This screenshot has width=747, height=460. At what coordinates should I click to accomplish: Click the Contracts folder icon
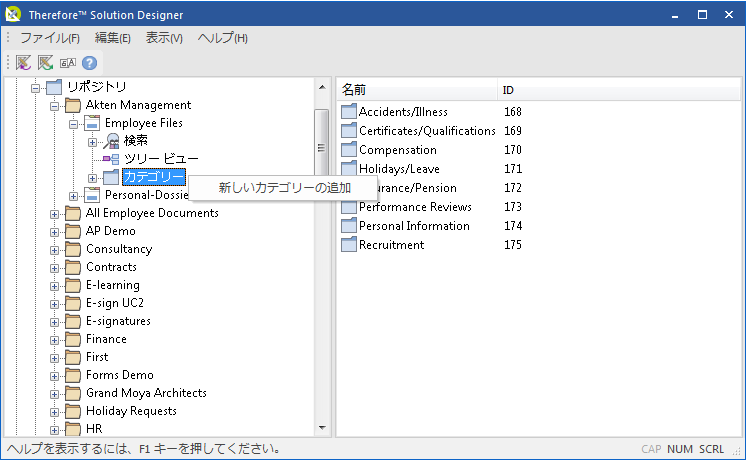coord(73,267)
